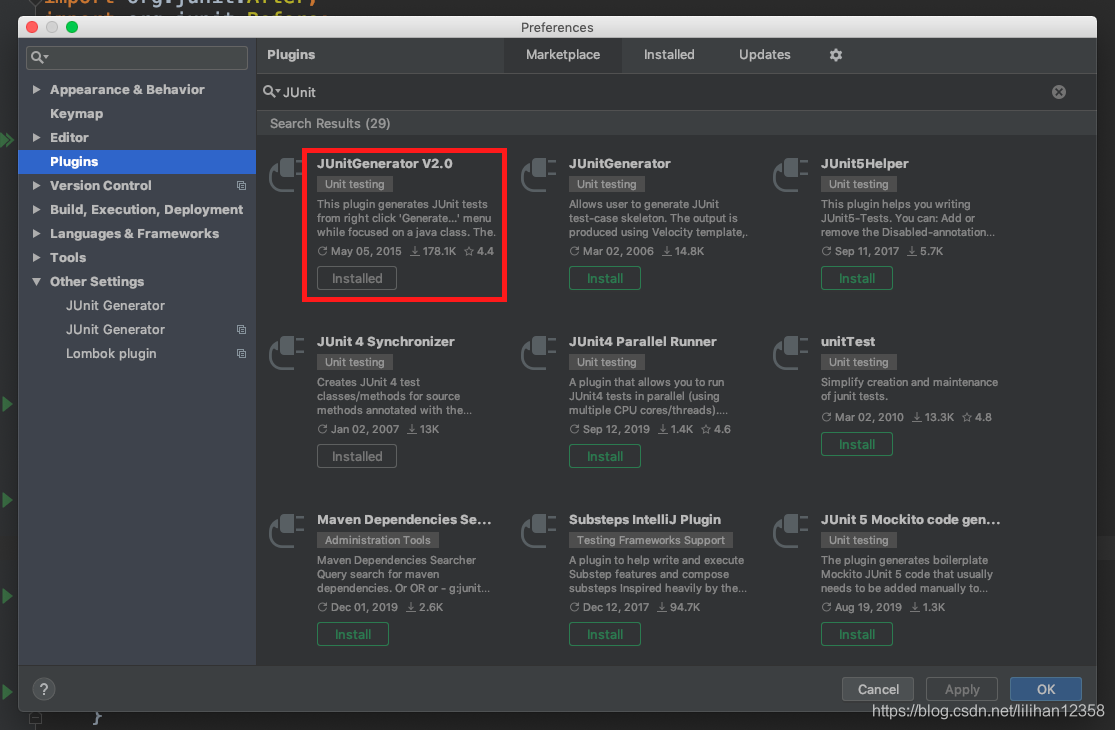
Task: Click the Apply button
Action: point(961,689)
